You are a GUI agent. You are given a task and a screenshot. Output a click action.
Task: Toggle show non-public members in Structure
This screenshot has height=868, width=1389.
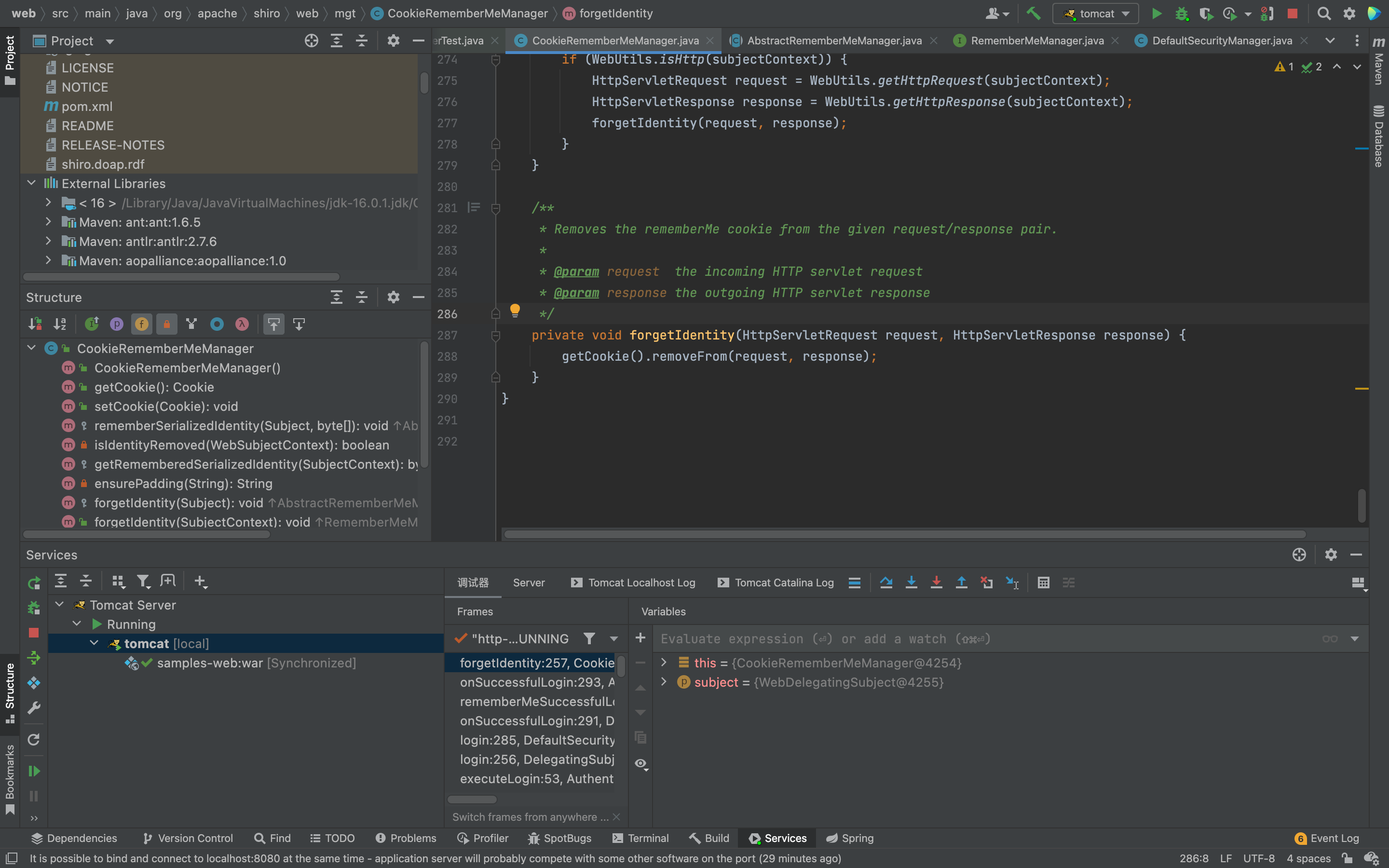pos(166,324)
